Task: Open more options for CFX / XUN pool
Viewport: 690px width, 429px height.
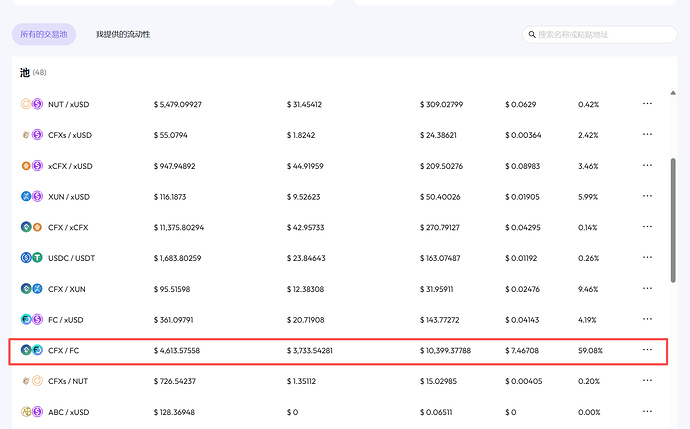Action: click(x=647, y=289)
